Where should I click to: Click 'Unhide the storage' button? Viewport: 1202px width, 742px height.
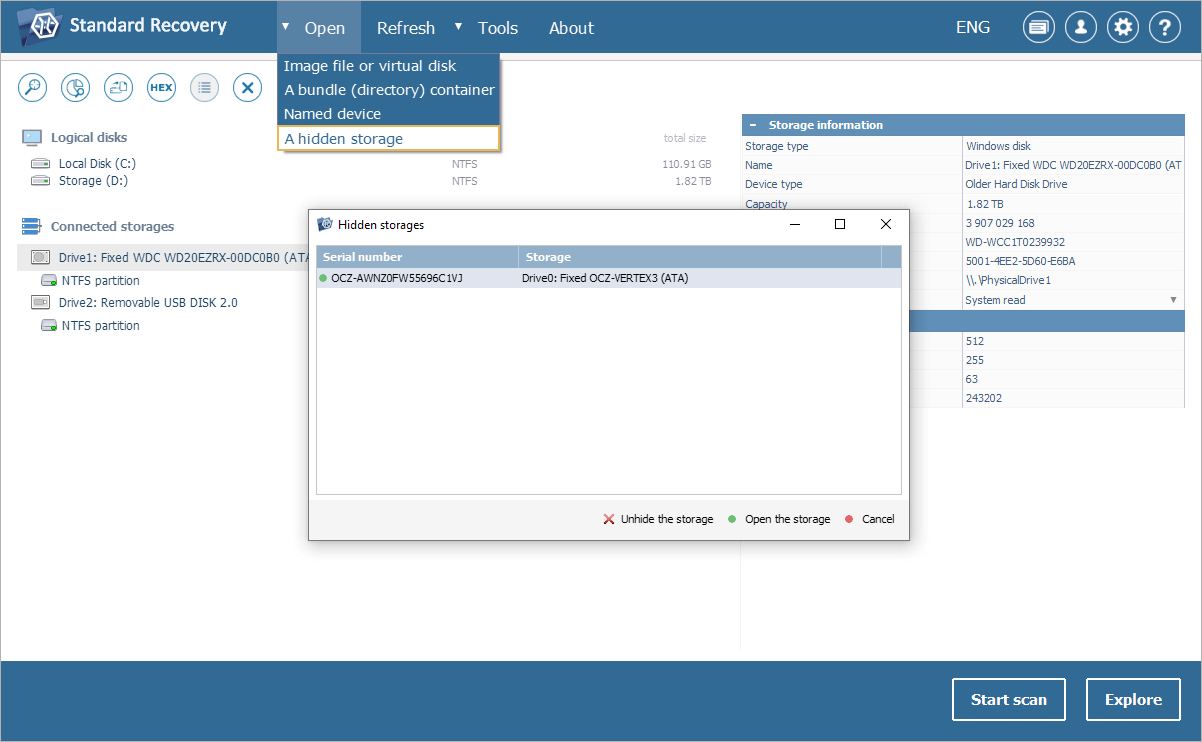tap(658, 519)
